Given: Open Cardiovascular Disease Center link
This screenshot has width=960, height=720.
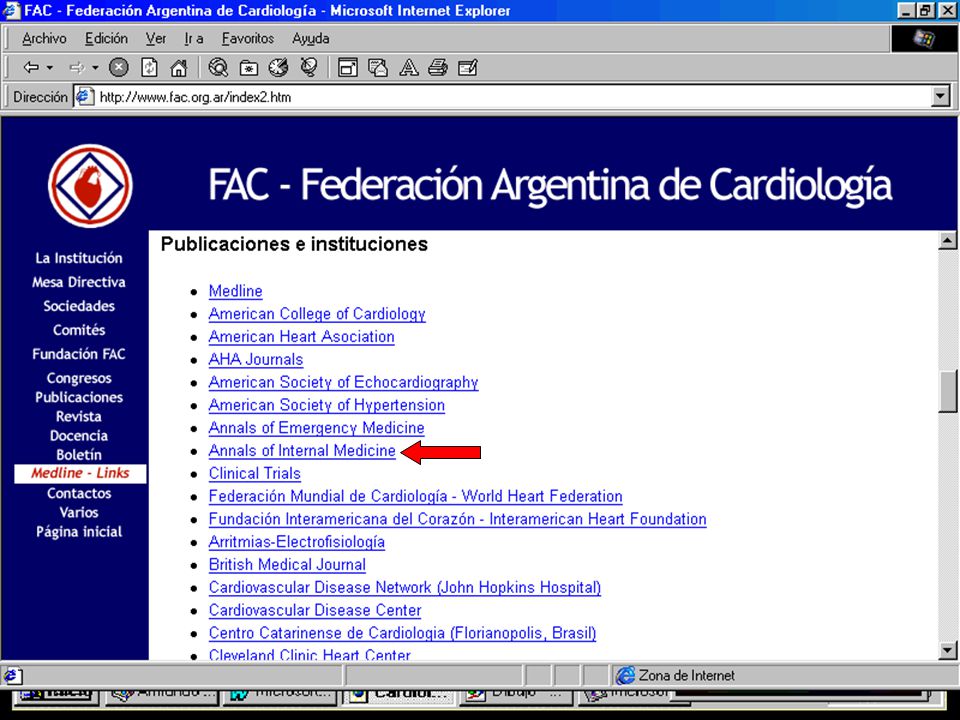Looking at the screenshot, I should [x=315, y=610].
